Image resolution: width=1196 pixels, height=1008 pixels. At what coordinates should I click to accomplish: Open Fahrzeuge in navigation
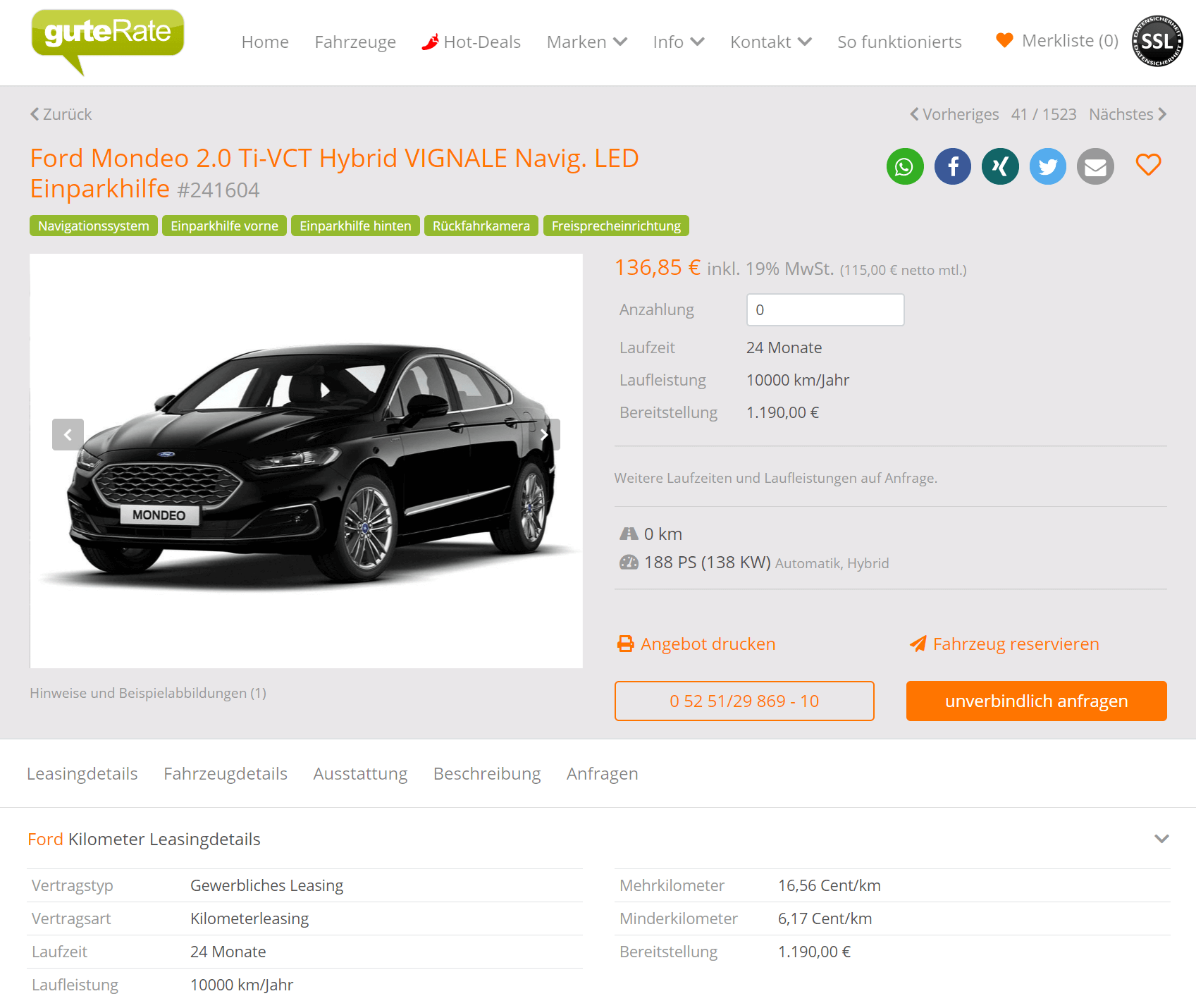point(355,42)
